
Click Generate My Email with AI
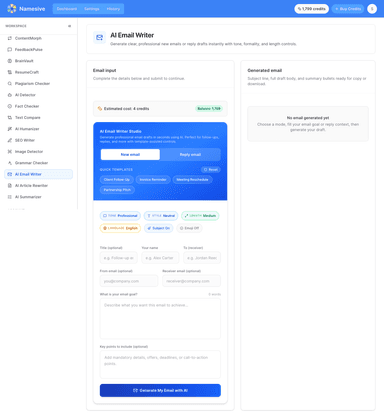coord(160,390)
